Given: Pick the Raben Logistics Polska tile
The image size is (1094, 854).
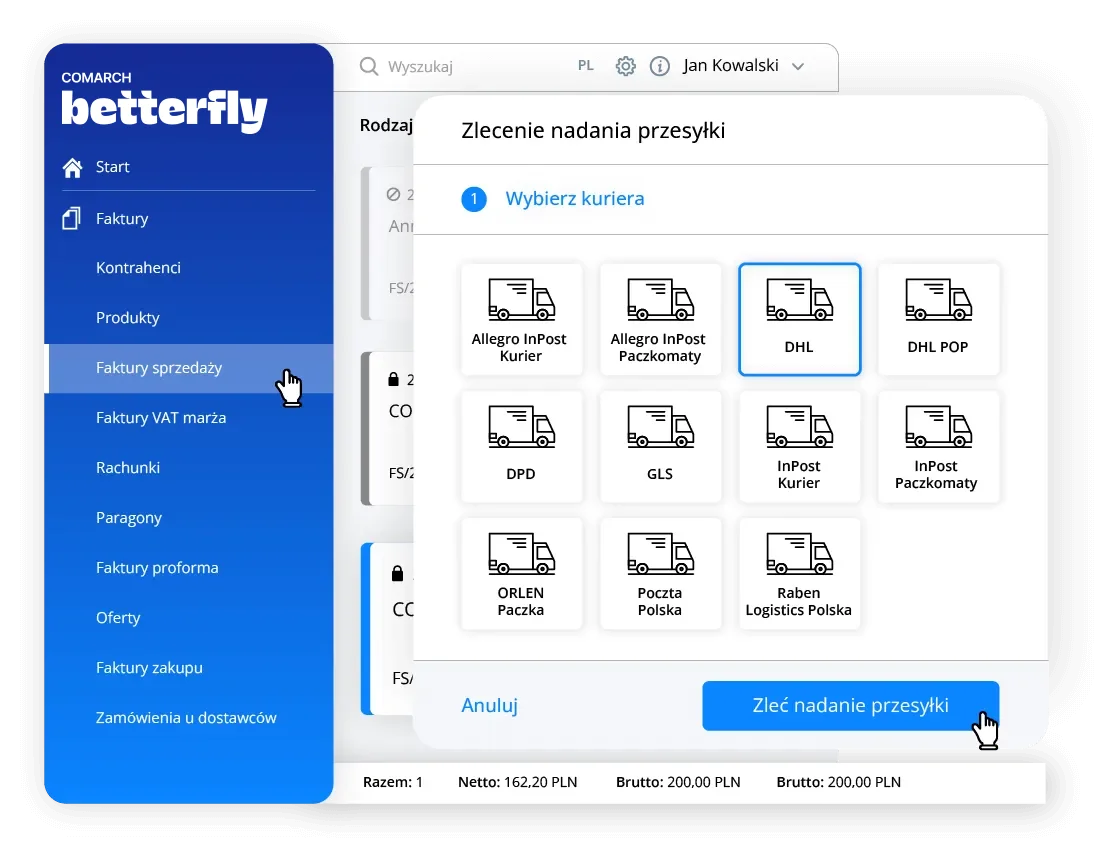Looking at the screenshot, I should (799, 573).
